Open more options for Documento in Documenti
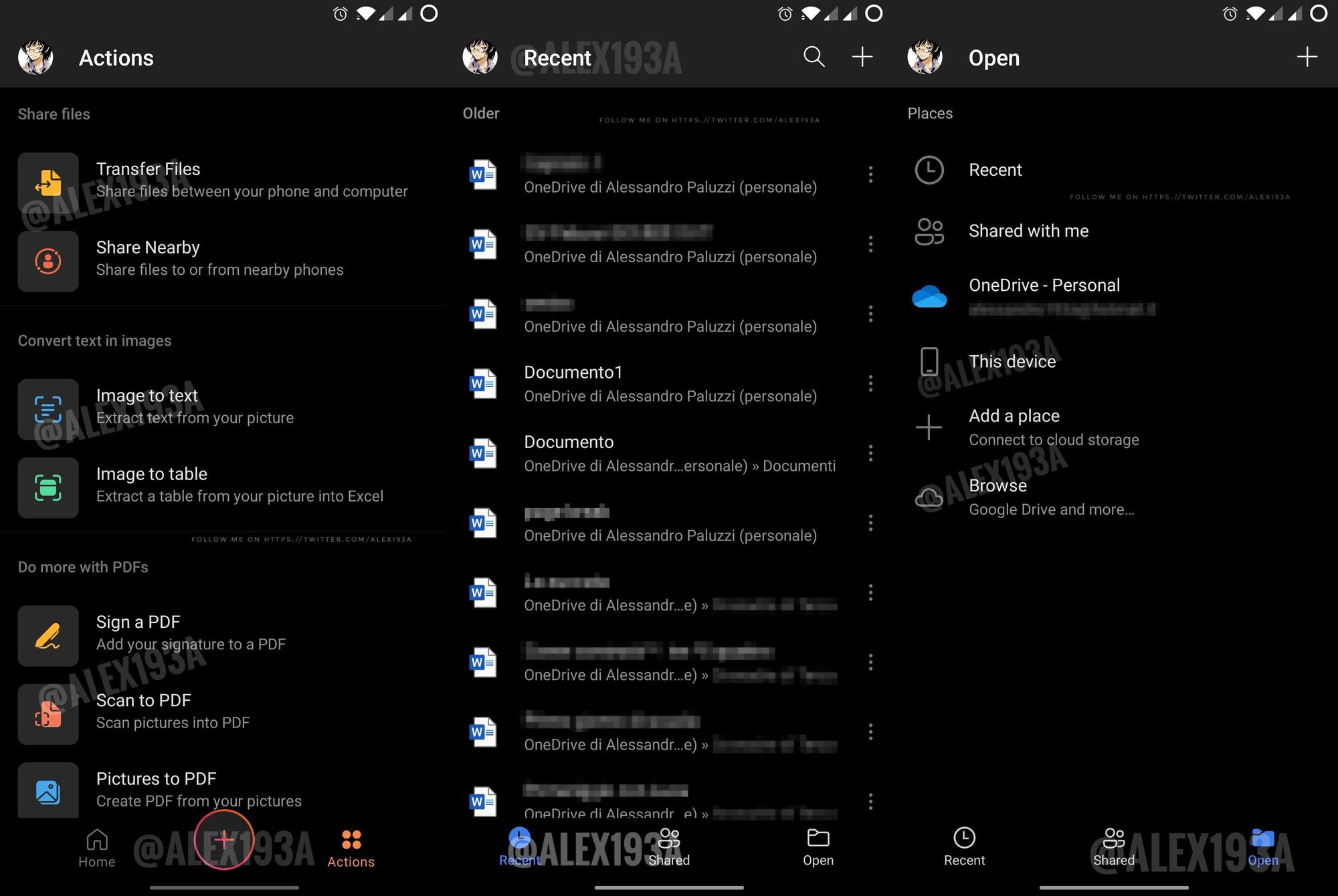The width and height of the screenshot is (1338, 896). click(x=870, y=453)
